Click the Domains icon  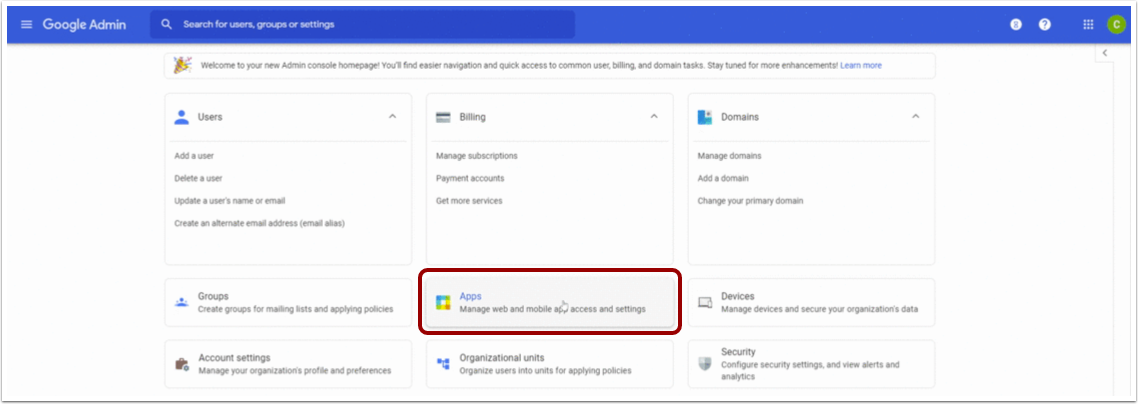coord(705,117)
